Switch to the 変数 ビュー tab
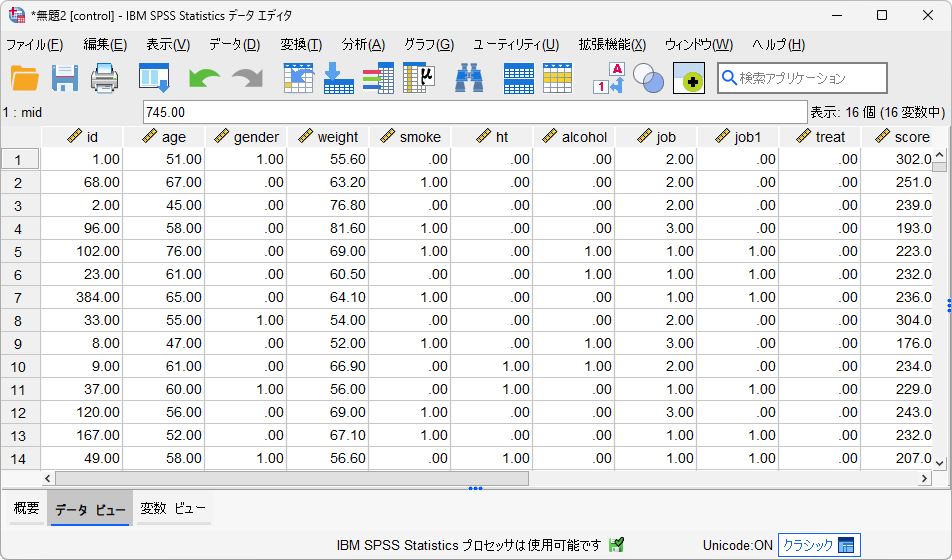Screen dimensions: 952x560 coord(173,508)
